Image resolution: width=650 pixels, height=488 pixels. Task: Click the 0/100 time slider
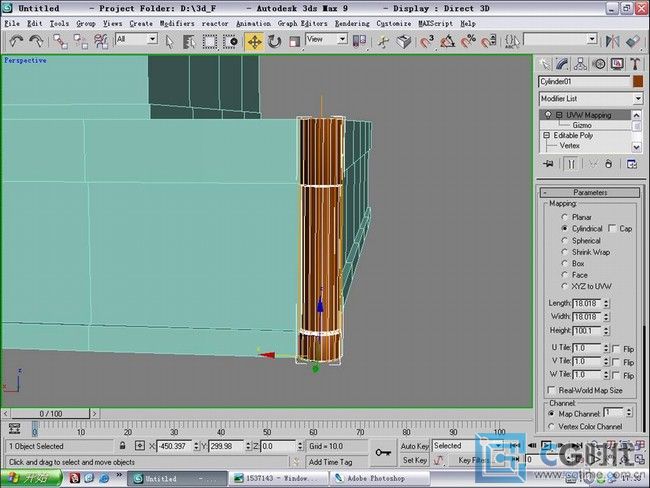(x=51, y=413)
